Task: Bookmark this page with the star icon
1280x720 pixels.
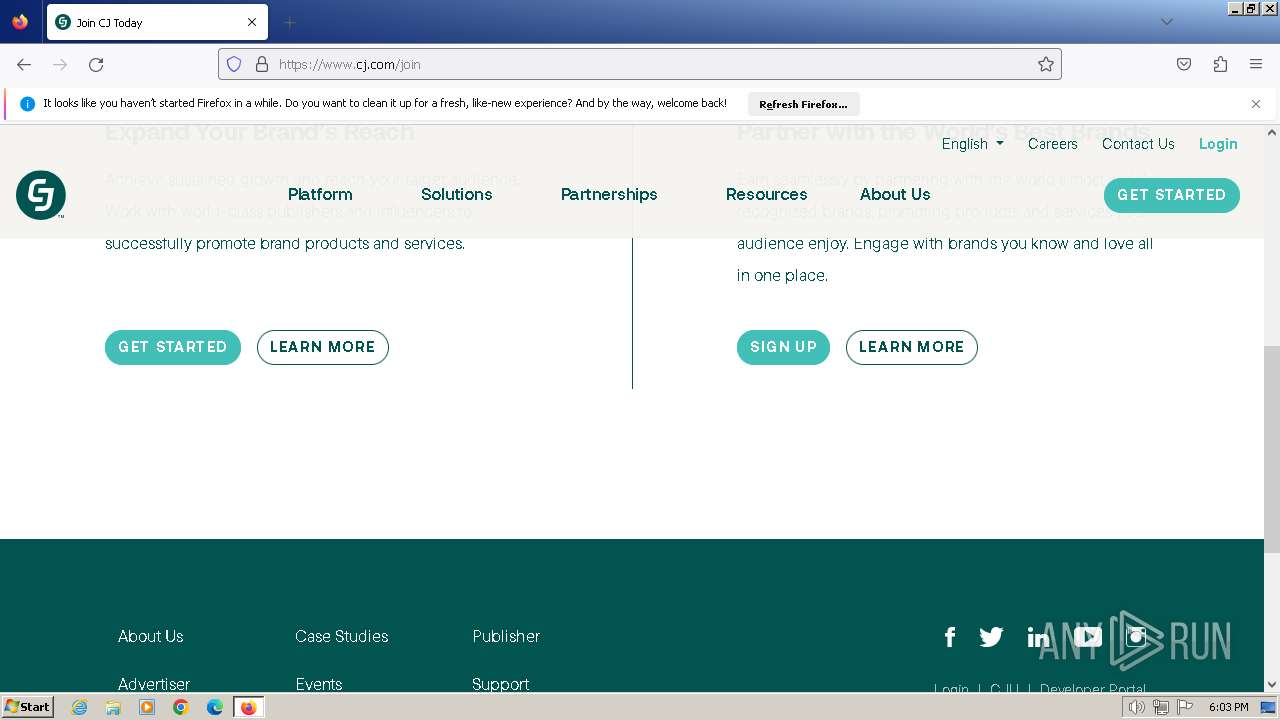Action: pyautogui.click(x=1046, y=64)
